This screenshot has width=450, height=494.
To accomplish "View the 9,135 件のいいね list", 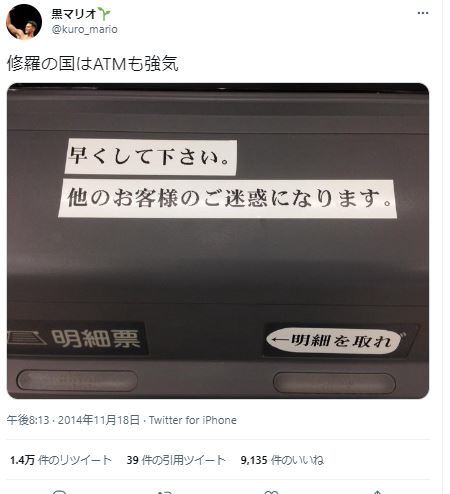I will coord(282,460).
